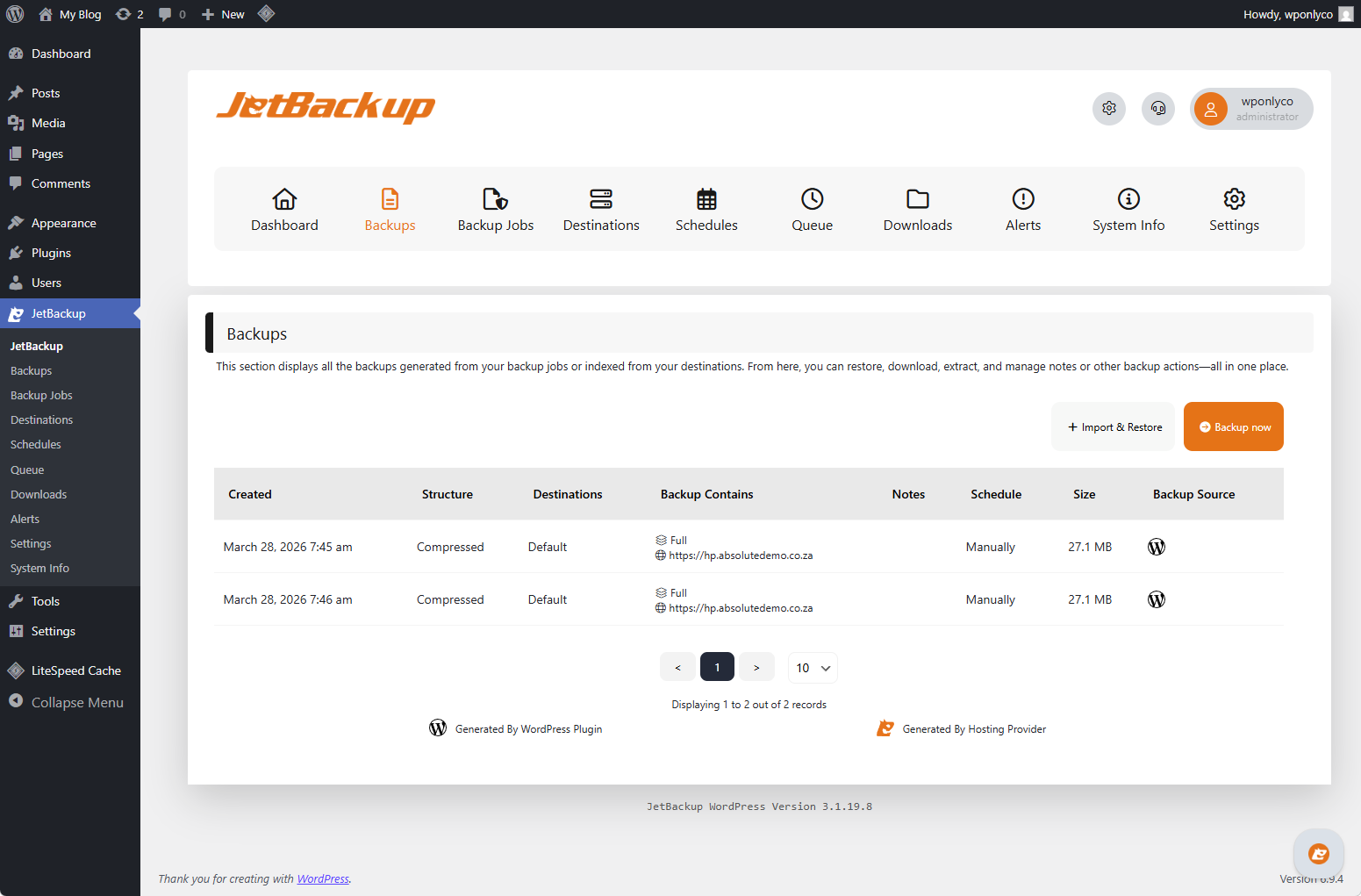Select page 1 in pagination
Viewport: 1361px width, 896px height.
(x=717, y=667)
